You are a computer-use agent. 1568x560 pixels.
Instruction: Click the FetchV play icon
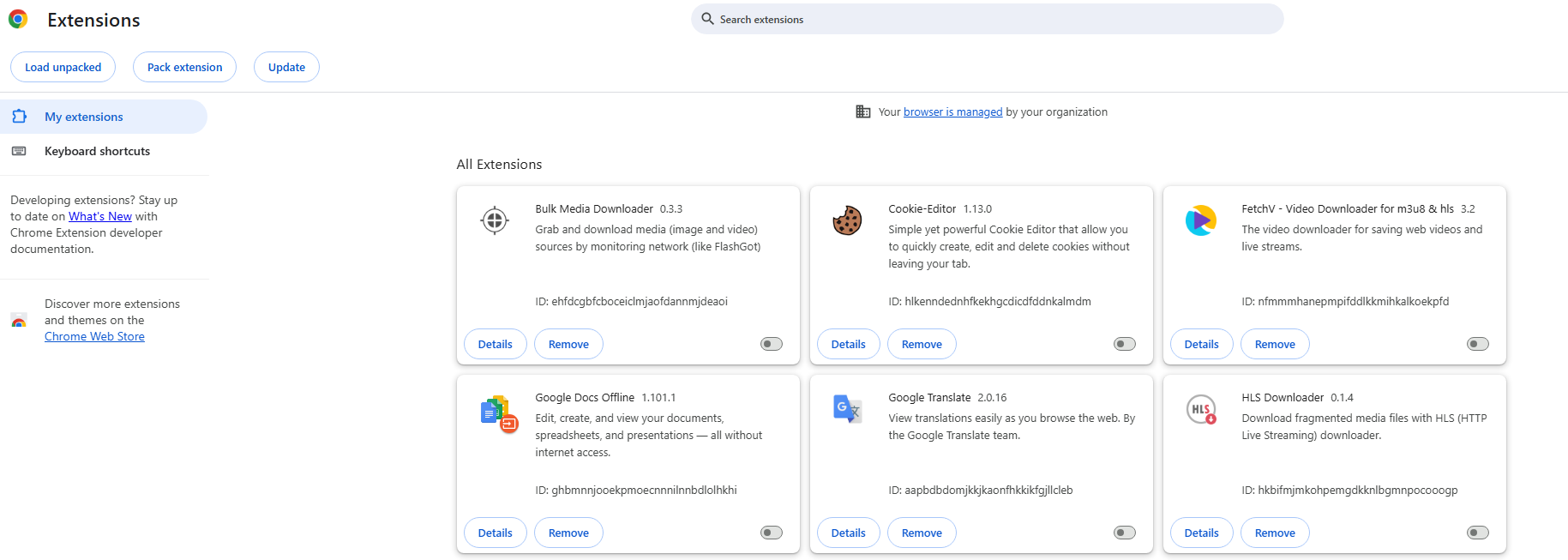(x=1201, y=220)
